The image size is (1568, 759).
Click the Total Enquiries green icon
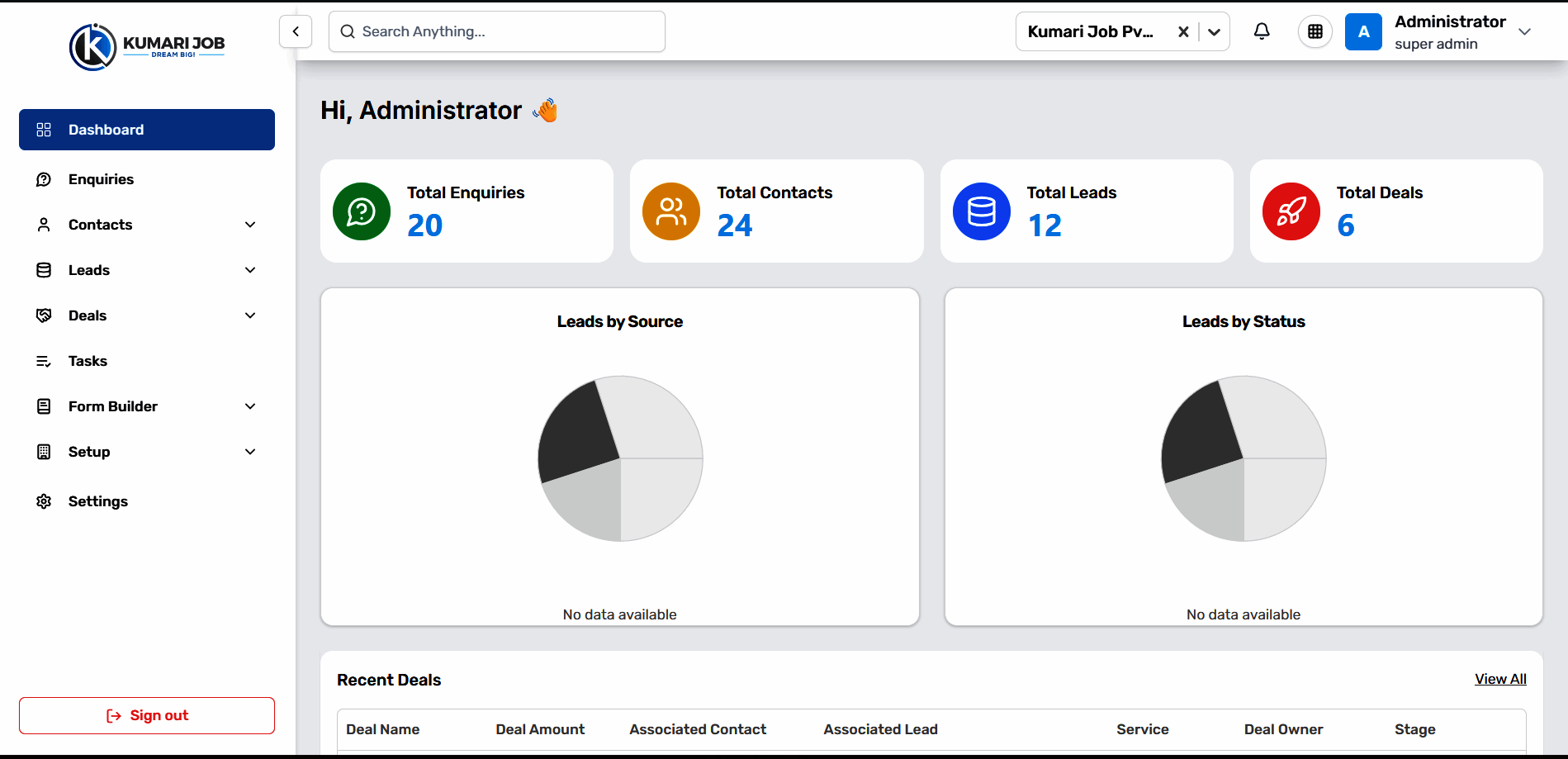click(362, 211)
